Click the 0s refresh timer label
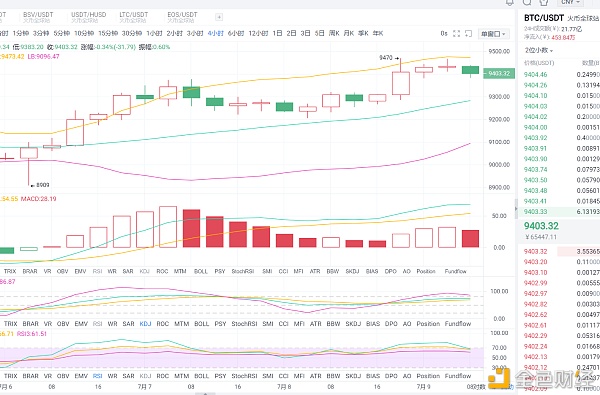Screen dimensions: 600x395 tap(444, 33)
